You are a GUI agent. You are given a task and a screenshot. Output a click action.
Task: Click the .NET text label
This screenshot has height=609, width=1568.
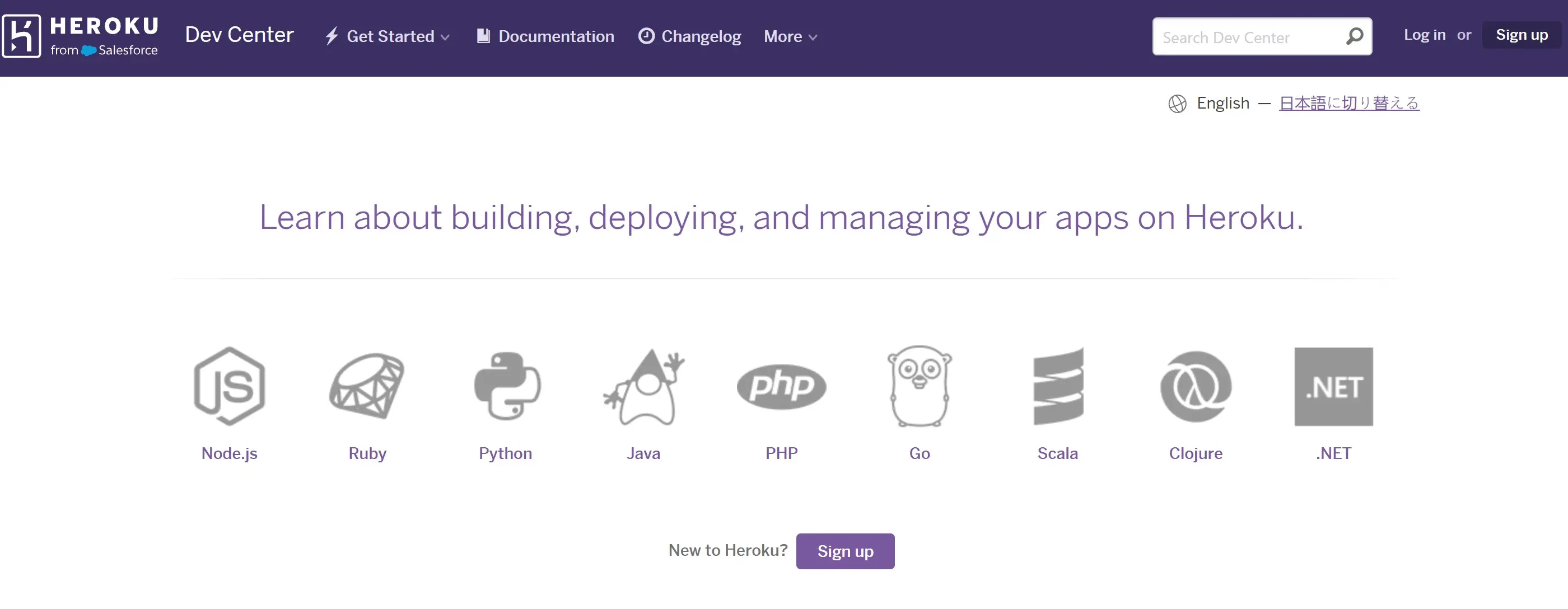1334,453
